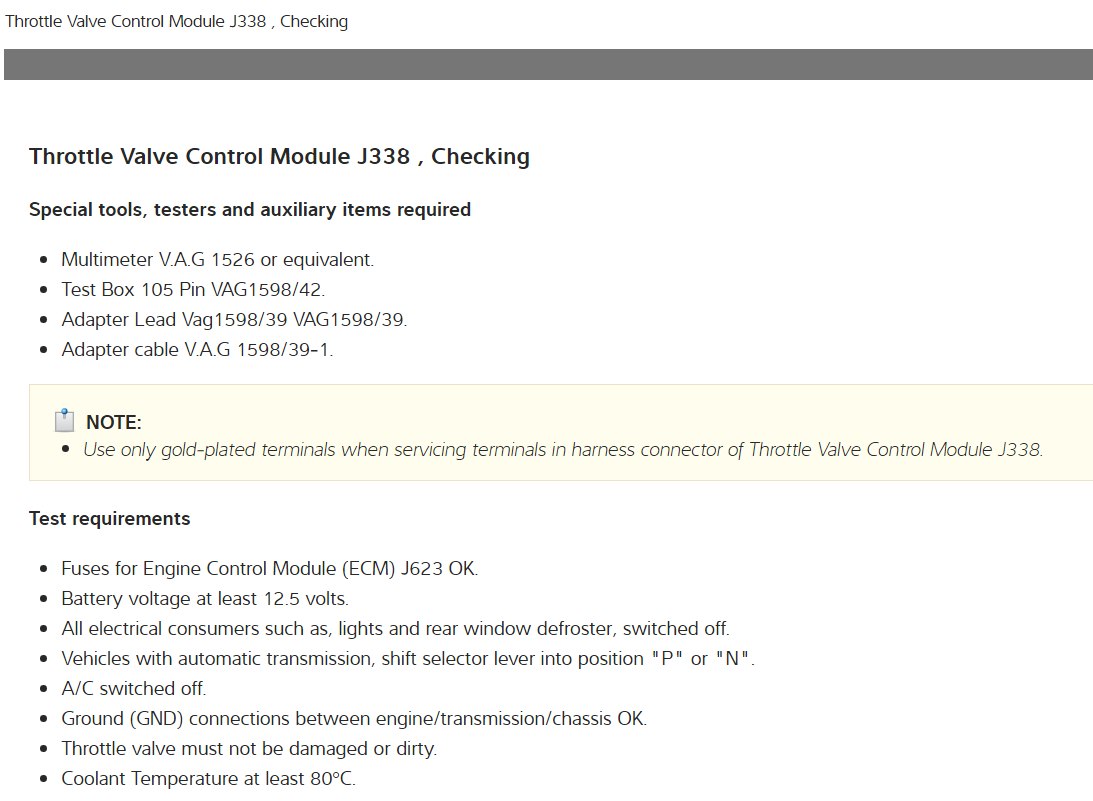1093x801 pixels.
Task: Select the Test Box 105 Pin item
Action: (193, 290)
